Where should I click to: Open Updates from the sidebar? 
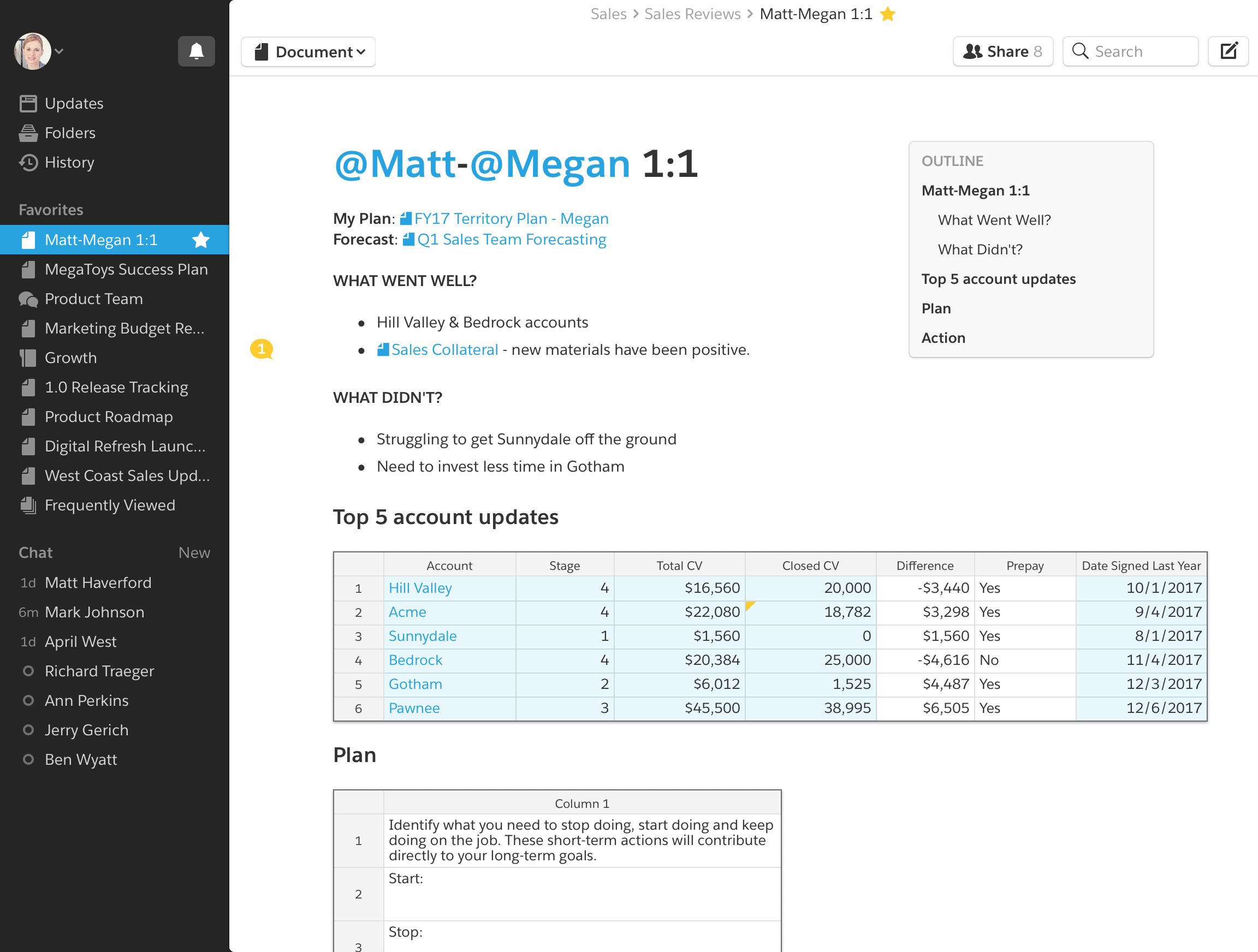(73, 104)
